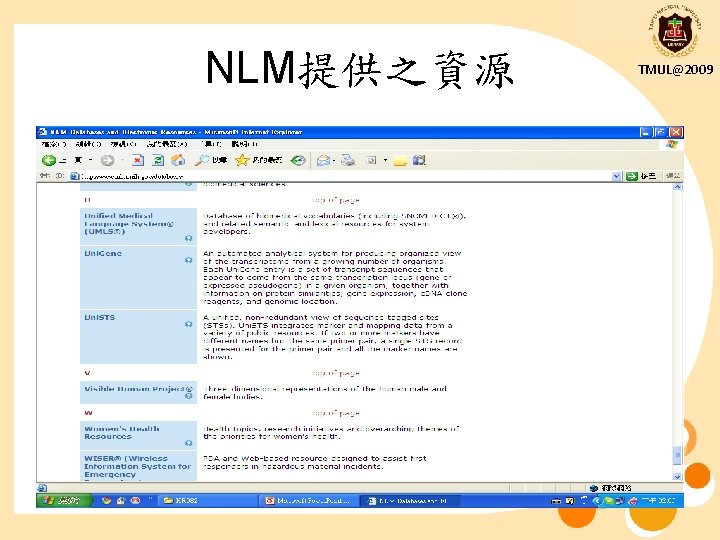
Task: Click the IE Forward arrow button
Action: [107, 160]
